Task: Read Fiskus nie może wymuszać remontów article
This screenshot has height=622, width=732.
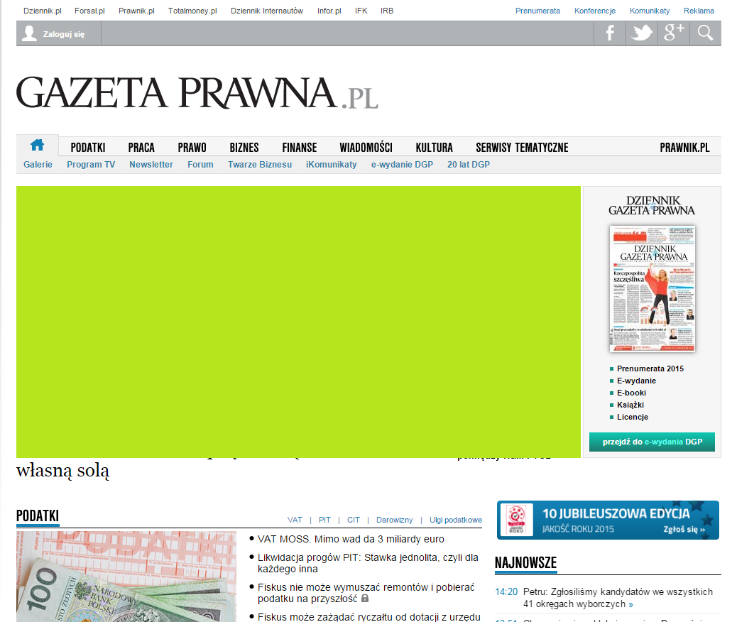Action: pyautogui.click(x=366, y=593)
